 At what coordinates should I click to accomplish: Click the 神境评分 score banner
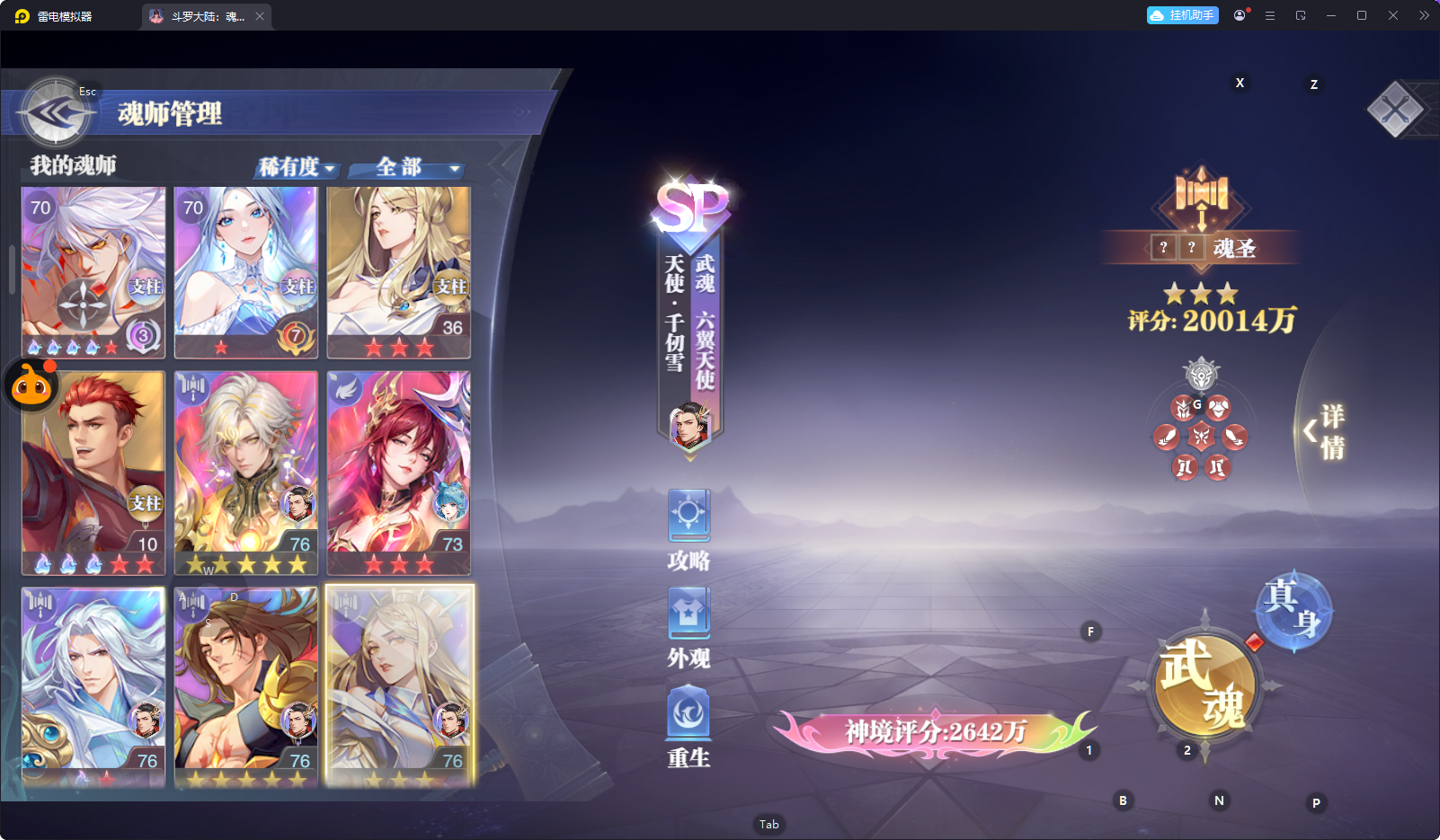pyautogui.click(x=935, y=732)
